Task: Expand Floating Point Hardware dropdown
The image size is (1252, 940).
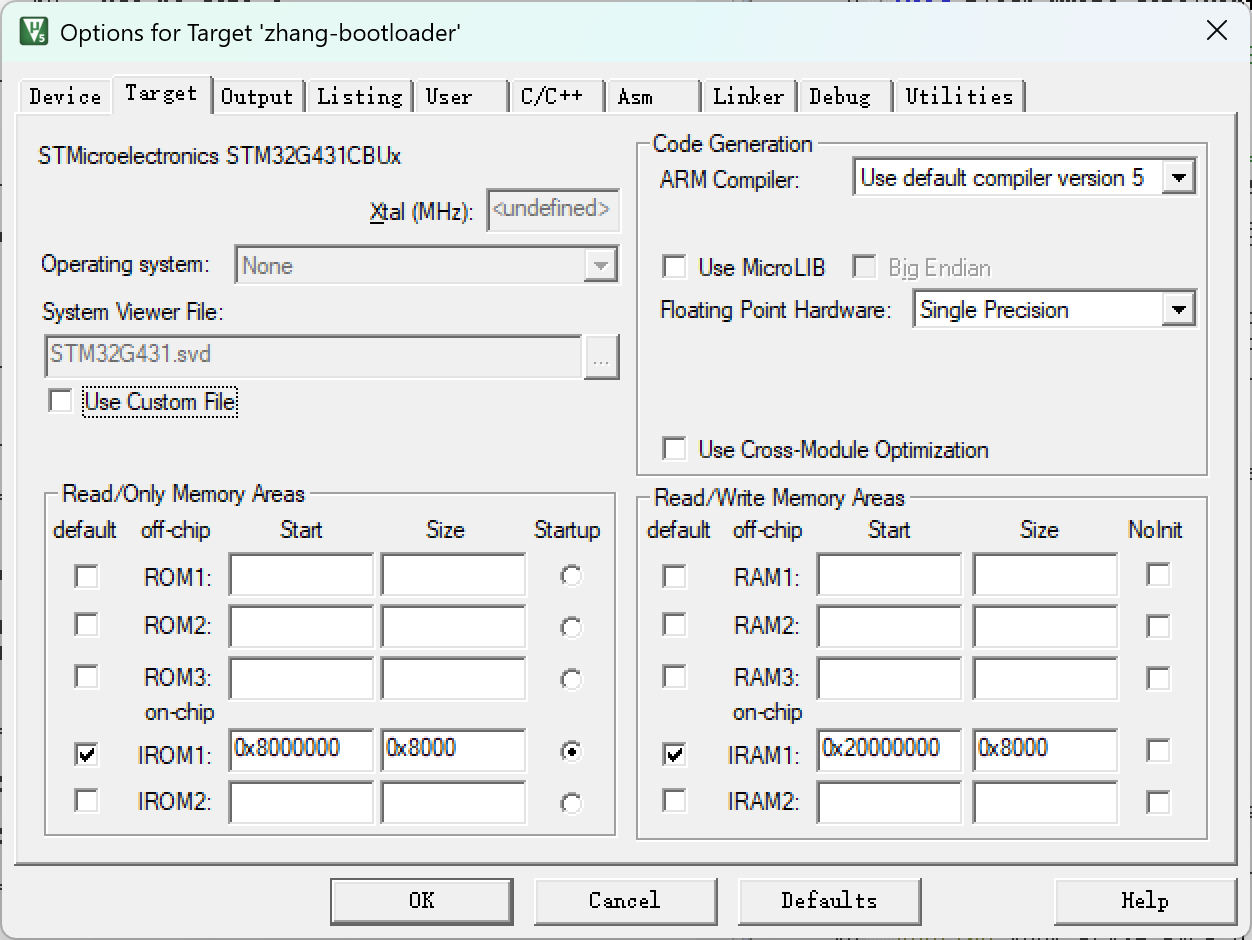Action: click(1180, 310)
